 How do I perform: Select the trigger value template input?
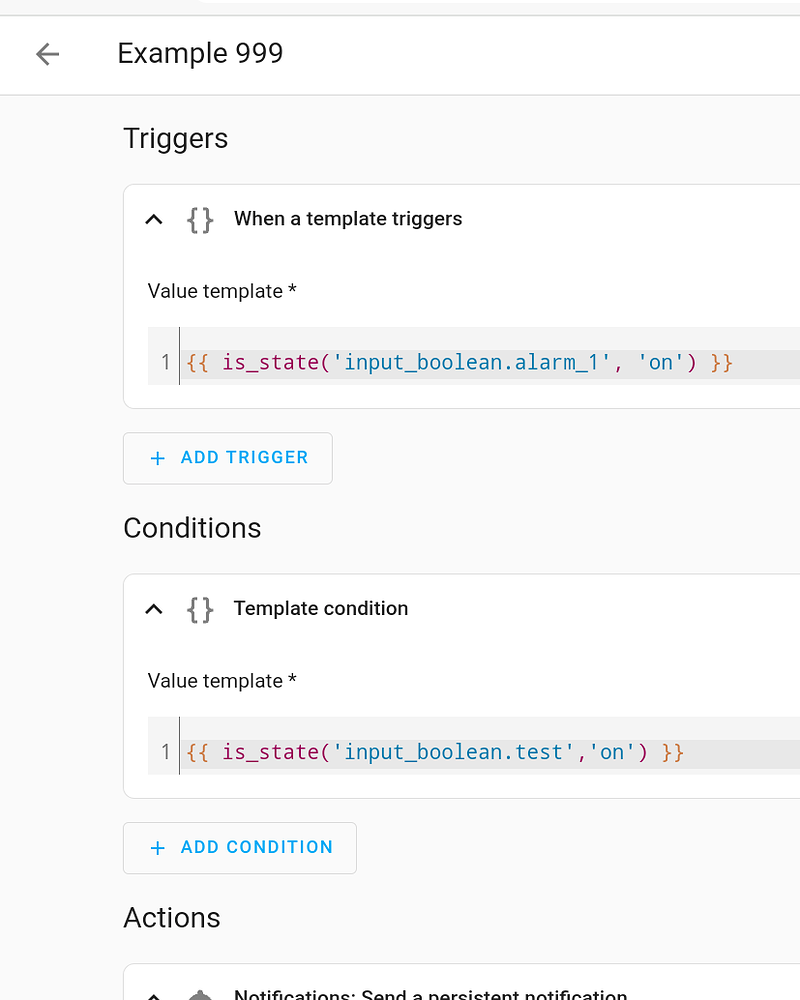point(450,362)
